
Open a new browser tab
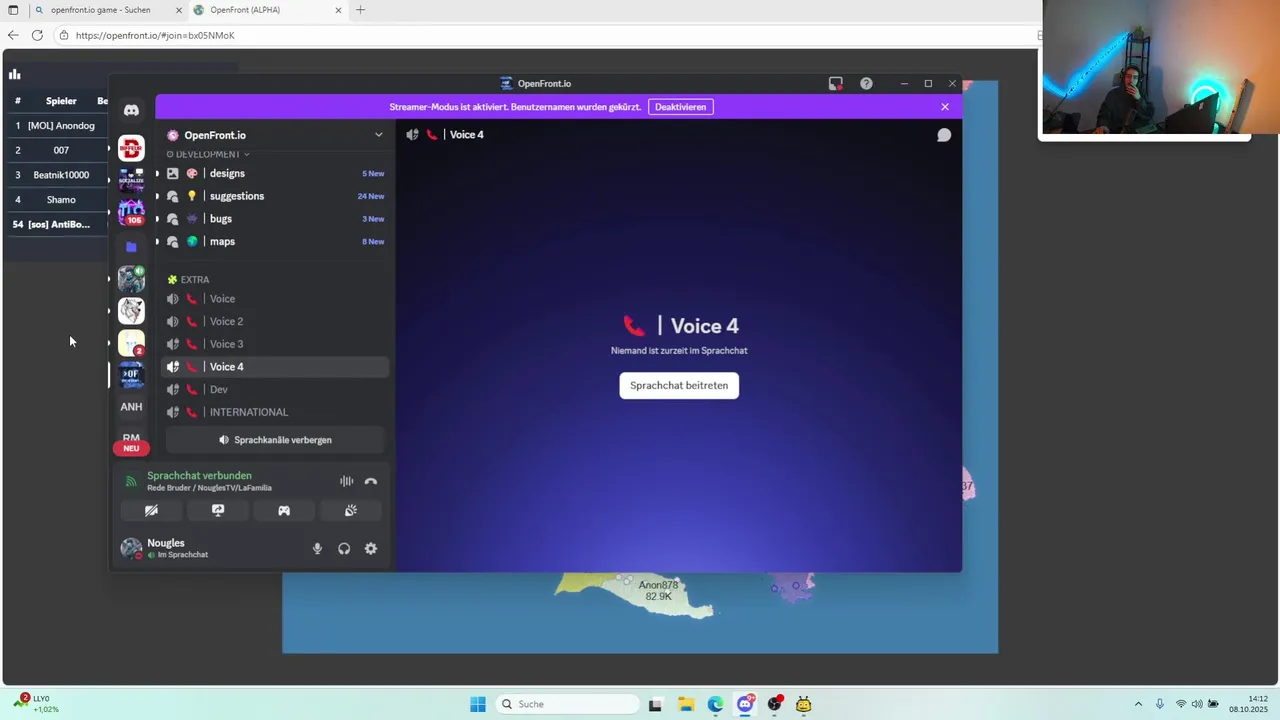click(x=360, y=10)
